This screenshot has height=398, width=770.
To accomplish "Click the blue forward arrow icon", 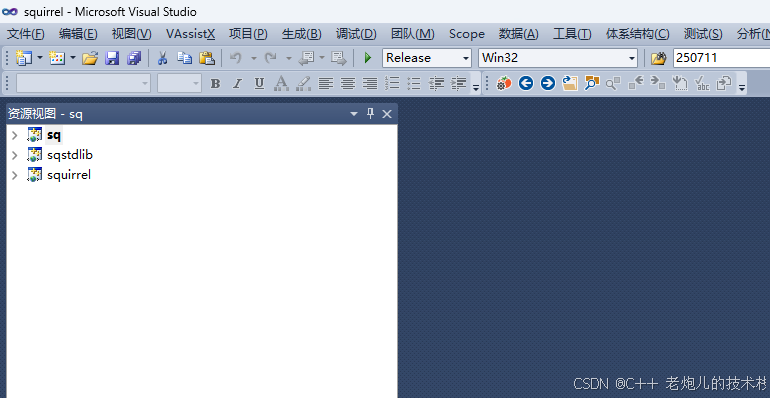I will (x=548, y=83).
